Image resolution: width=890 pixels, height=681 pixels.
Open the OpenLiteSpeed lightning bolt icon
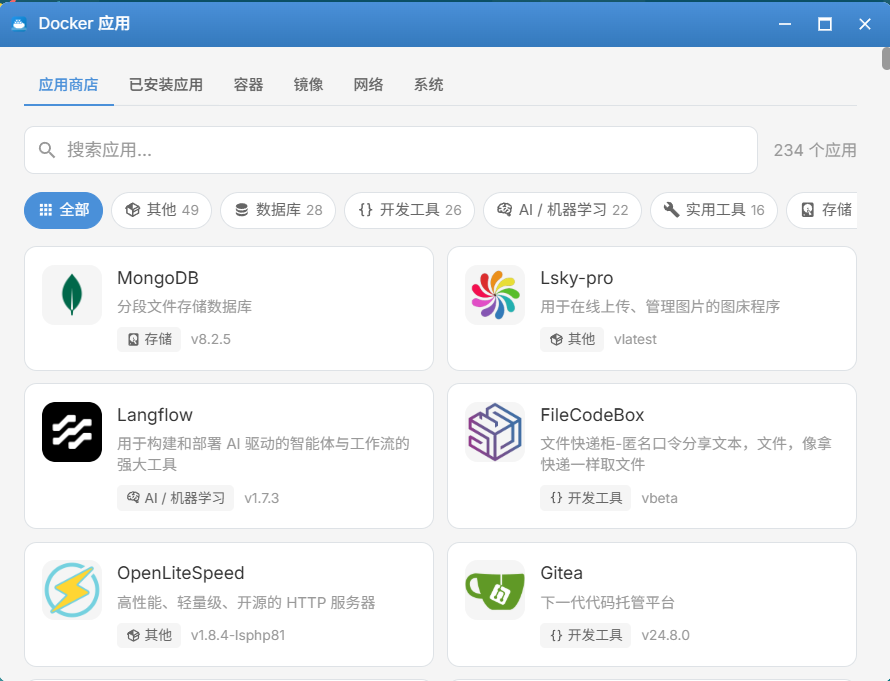(x=71, y=590)
